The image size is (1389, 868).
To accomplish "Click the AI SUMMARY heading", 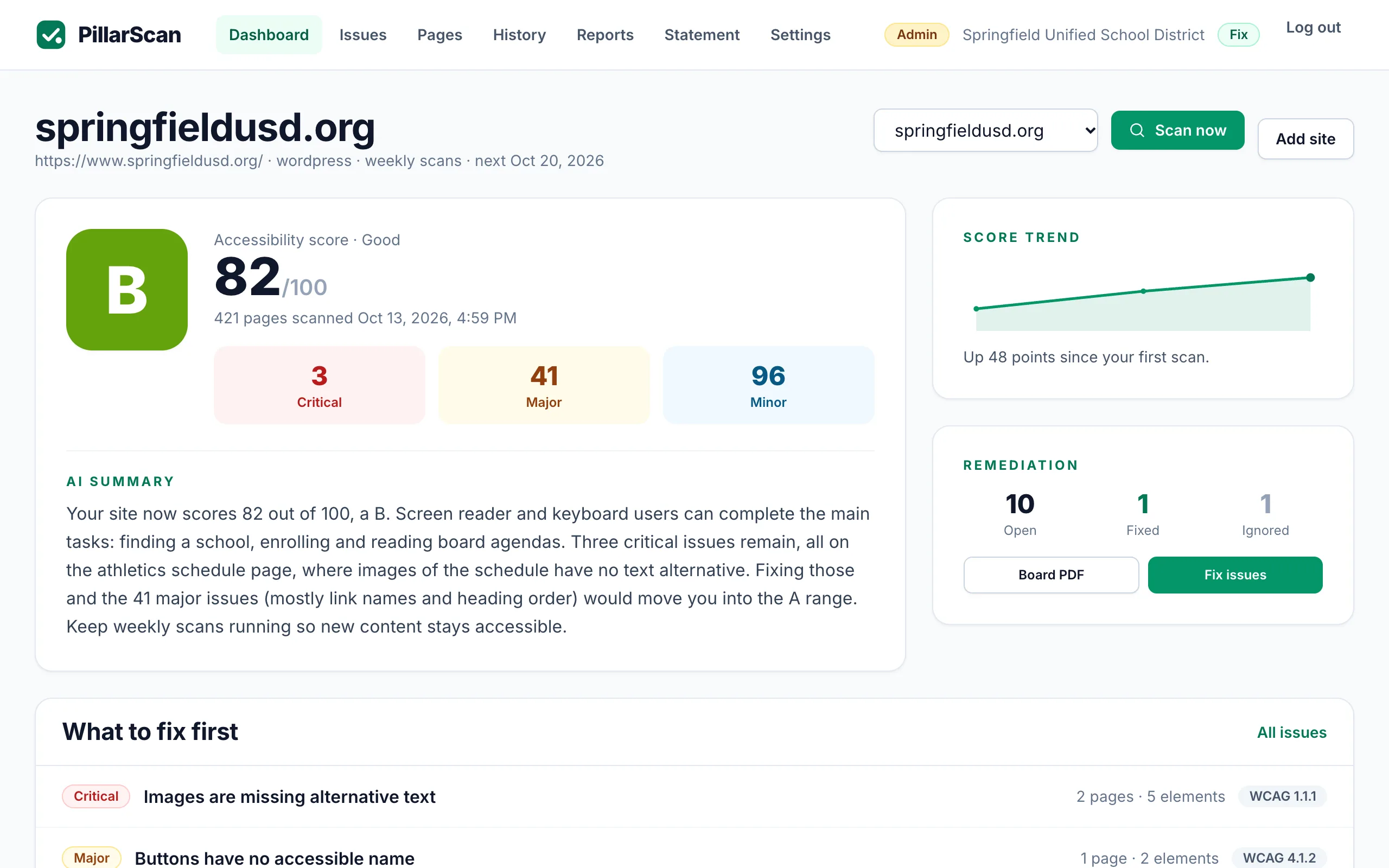I will click(120, 482).
